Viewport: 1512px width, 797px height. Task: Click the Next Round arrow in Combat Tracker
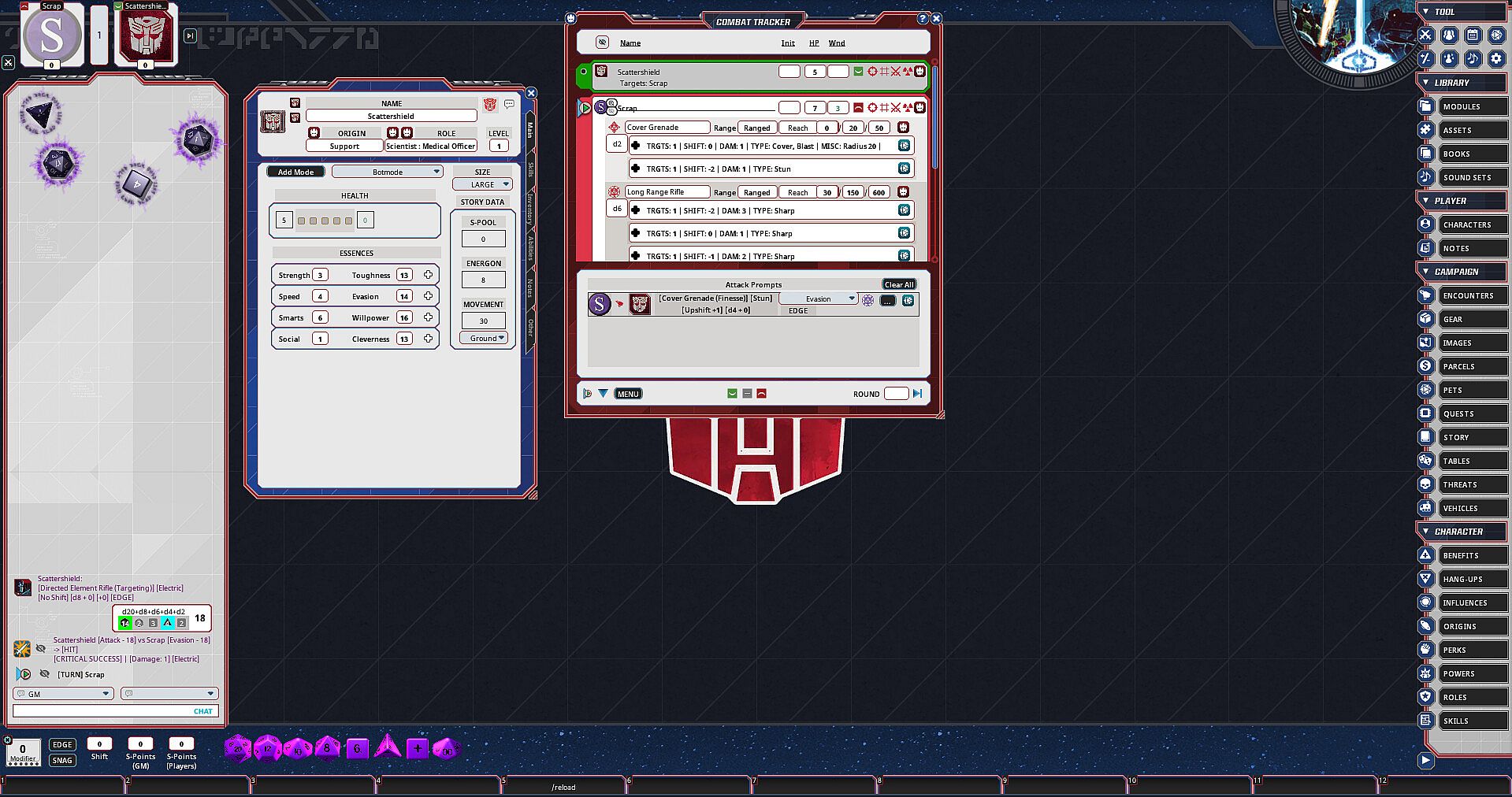(x=918, y=394)
